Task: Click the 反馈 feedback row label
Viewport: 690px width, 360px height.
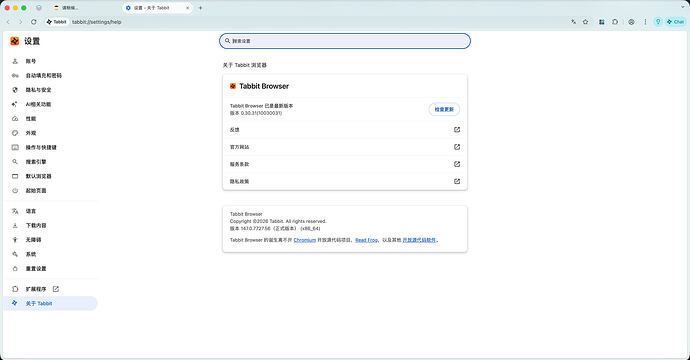Action: point(235,130)
